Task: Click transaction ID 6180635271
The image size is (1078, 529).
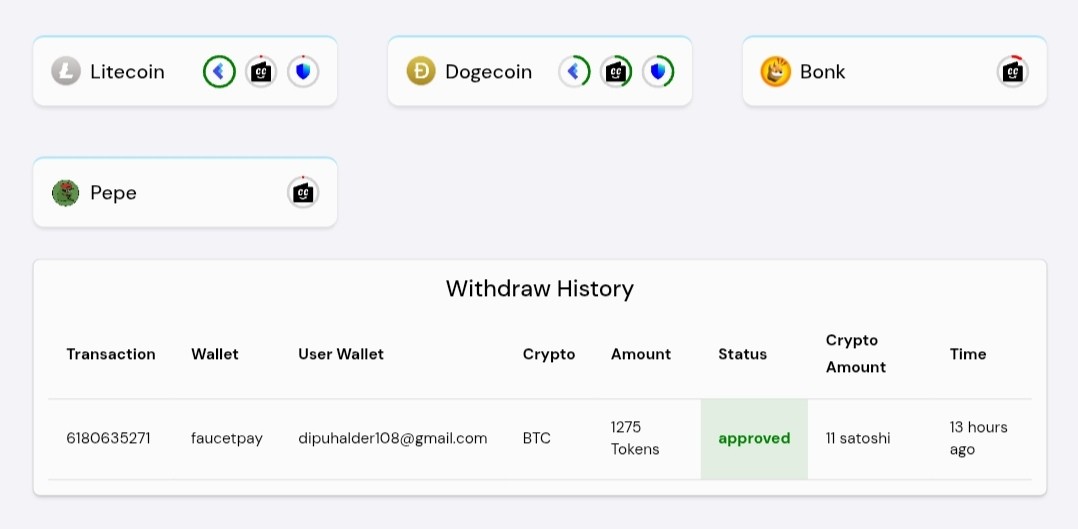Action: click(108, 438)
